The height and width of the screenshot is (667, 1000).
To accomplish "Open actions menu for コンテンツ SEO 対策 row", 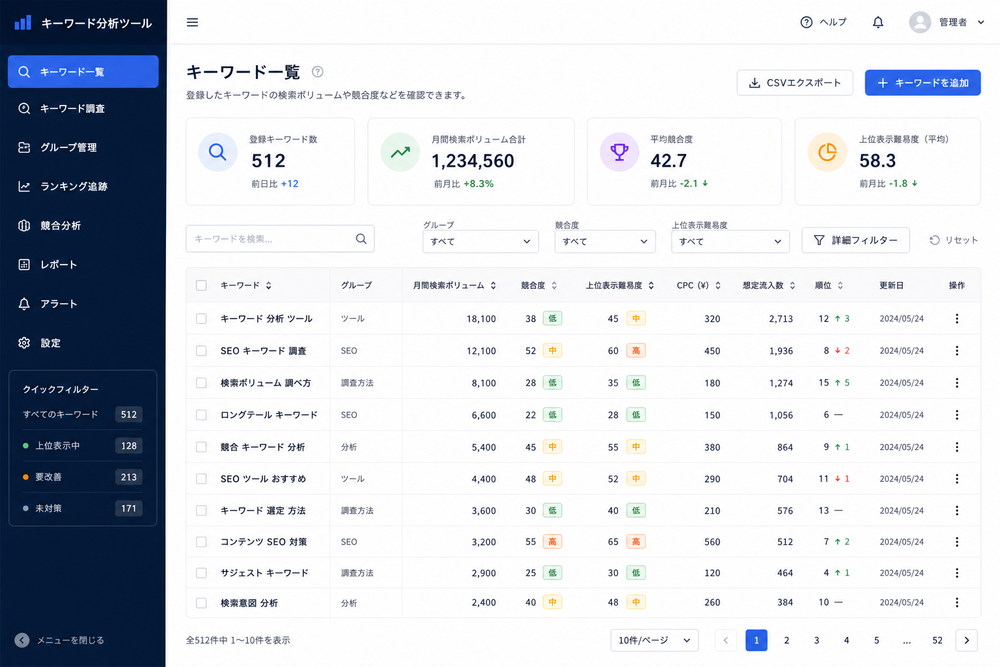I will point(957,541).
